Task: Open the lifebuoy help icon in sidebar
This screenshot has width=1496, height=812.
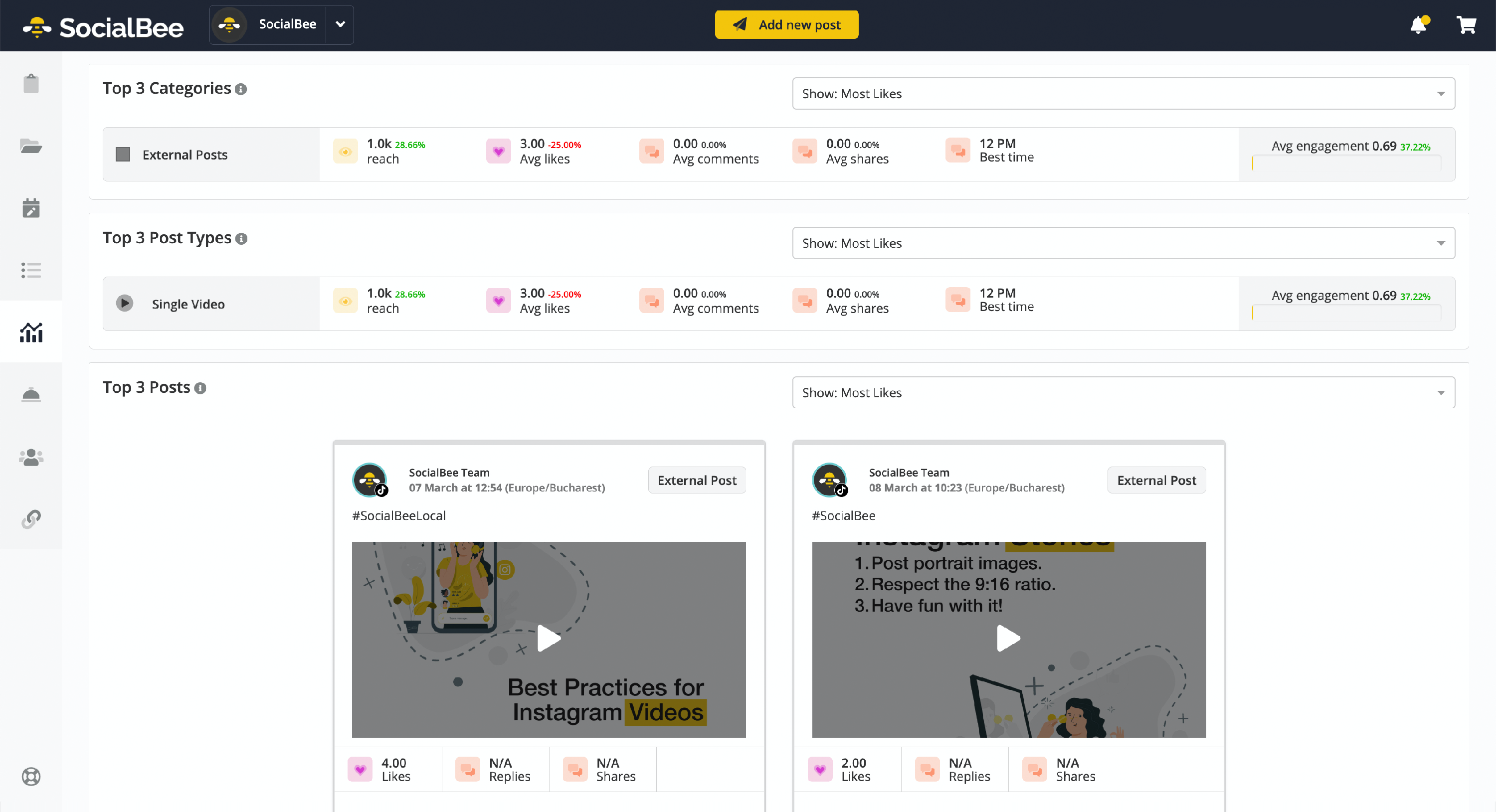Action: pos(31,776)
